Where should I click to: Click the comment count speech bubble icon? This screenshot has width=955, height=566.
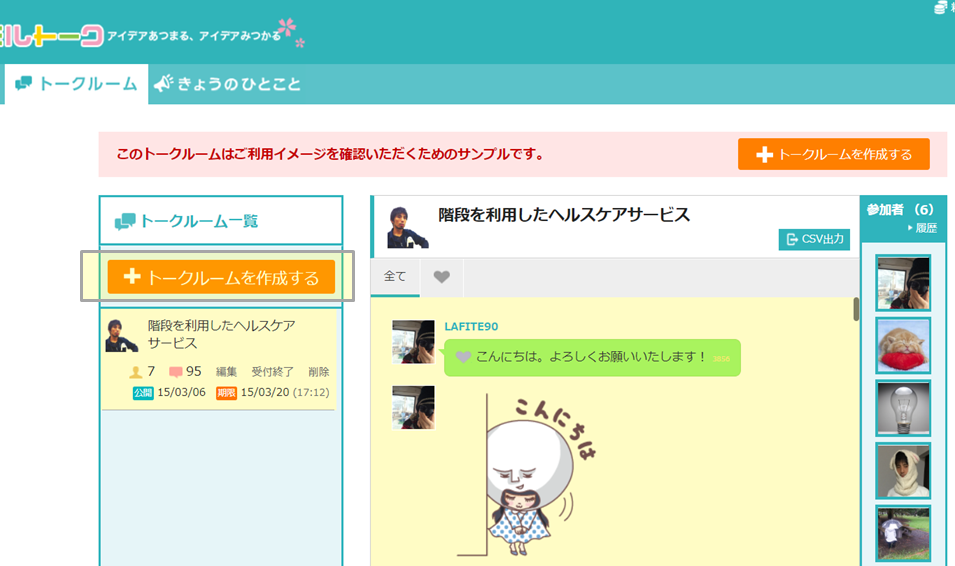(176, 372)
